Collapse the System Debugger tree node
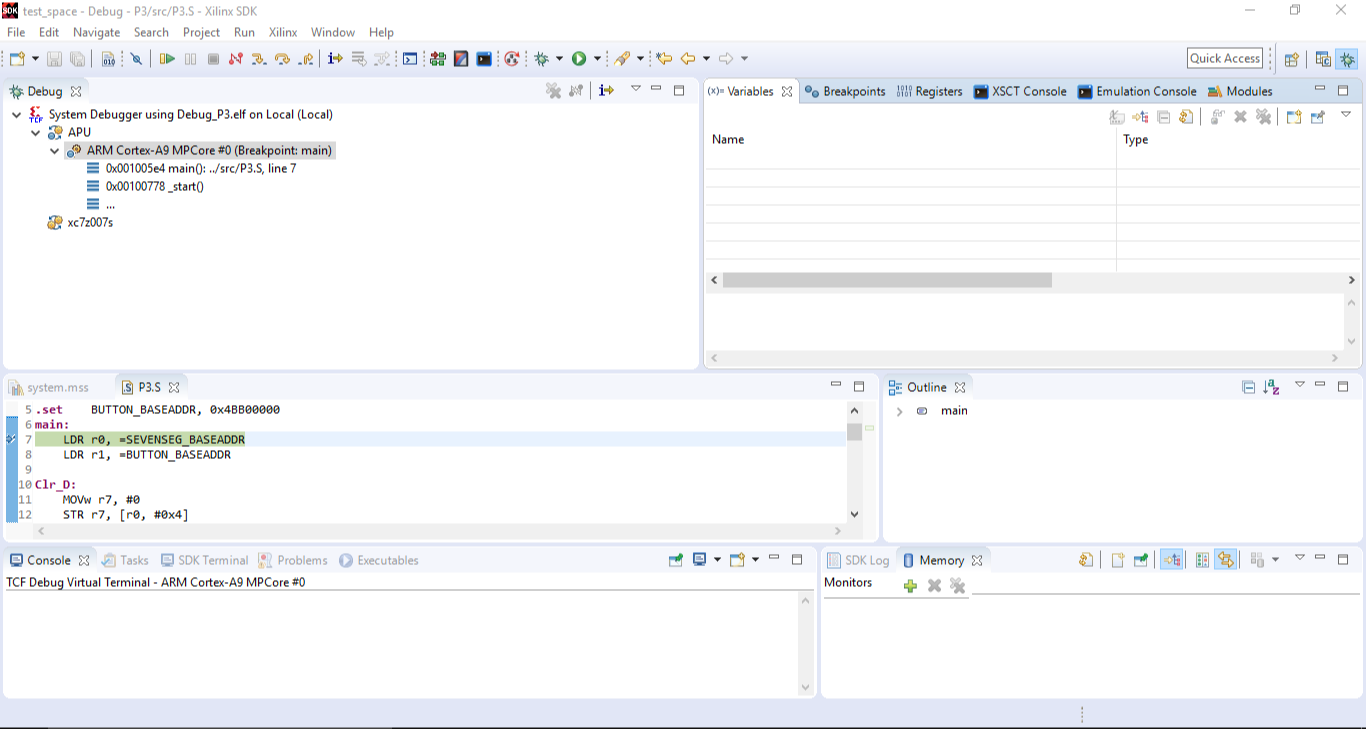 [x=16, y=115]
